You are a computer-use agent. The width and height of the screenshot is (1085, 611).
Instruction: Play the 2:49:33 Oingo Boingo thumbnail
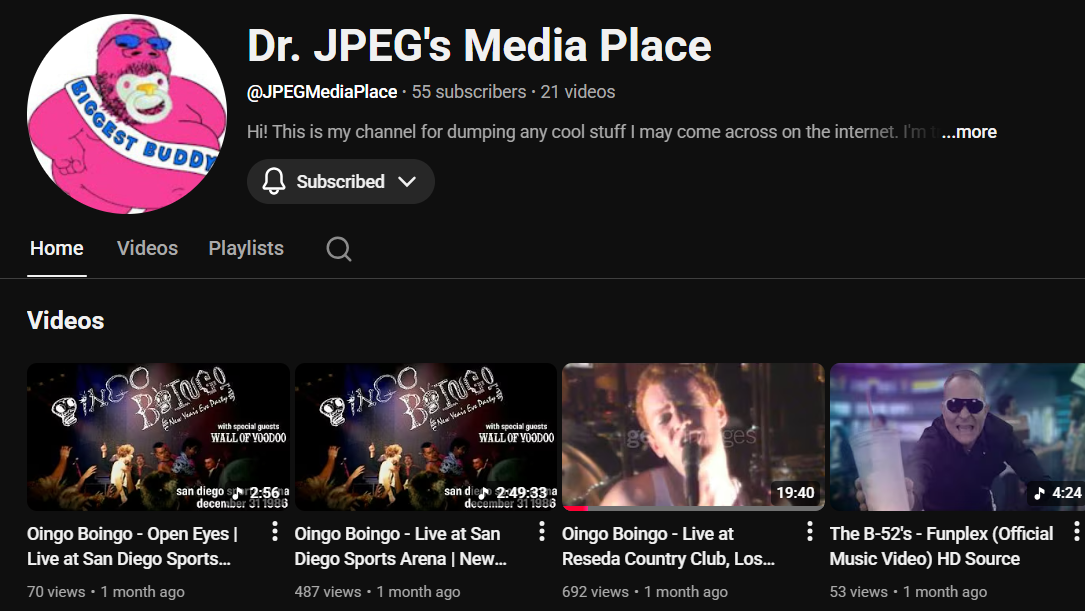425,435
